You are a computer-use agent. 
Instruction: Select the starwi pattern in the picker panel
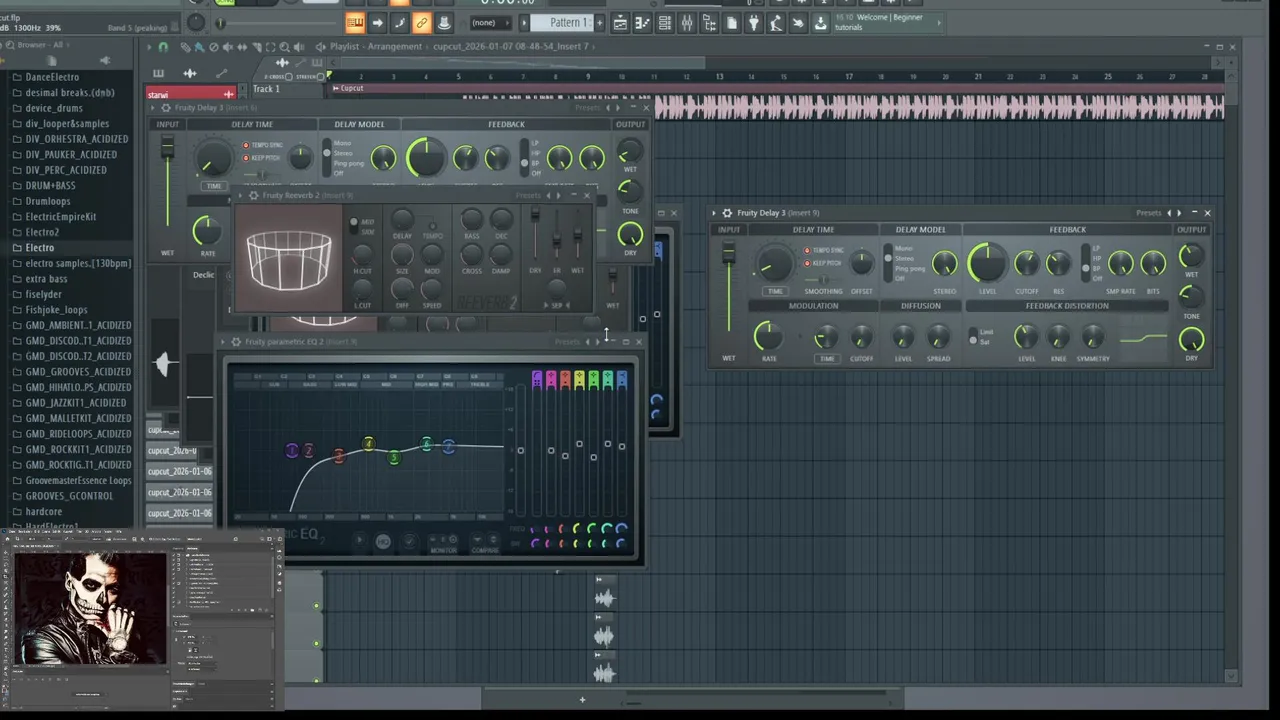[190, 94]
